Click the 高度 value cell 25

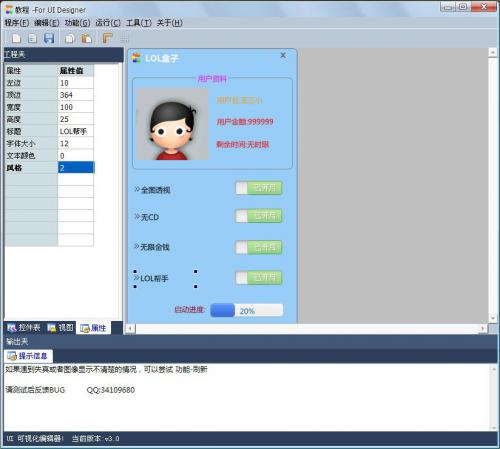(x=76, y=119)
